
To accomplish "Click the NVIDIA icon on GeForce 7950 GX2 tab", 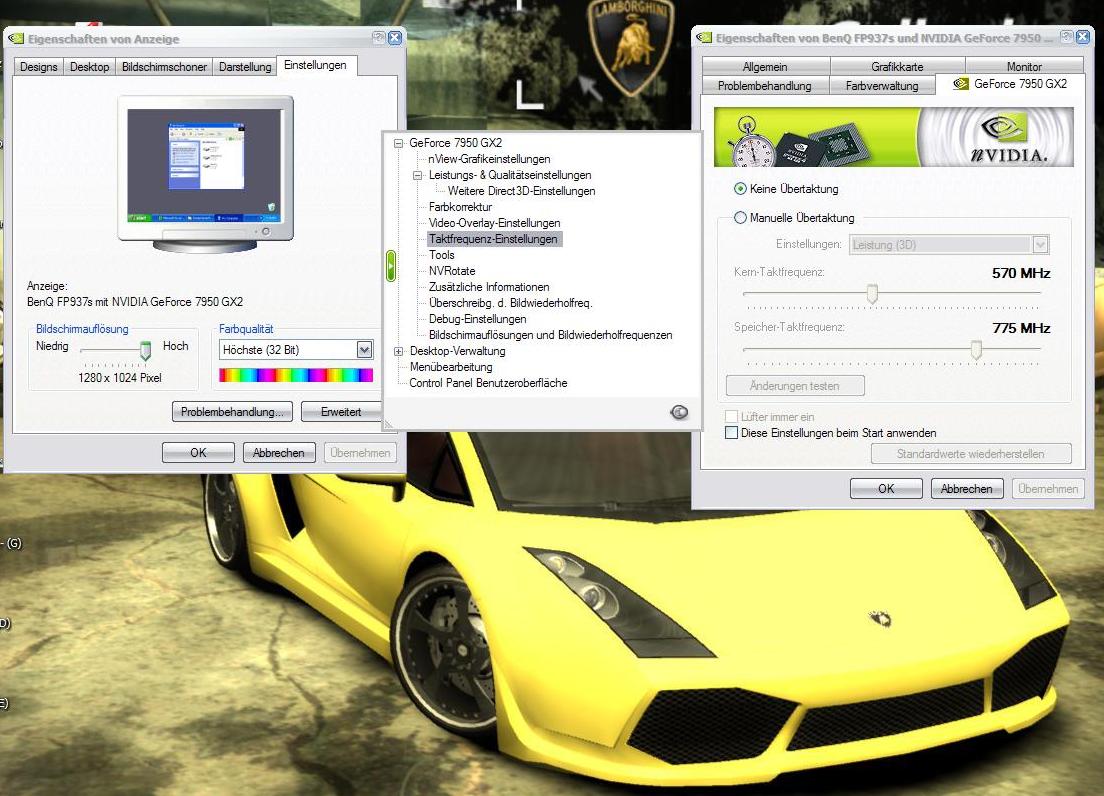I will [x=961, y=84].
